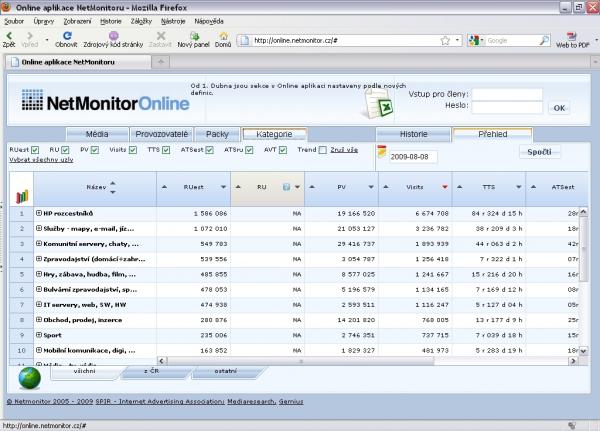The height and width of the screenshot is (431, 600).
Task: Expand Zpravodajství (domácí+zahr row
Action: (39, 259)
